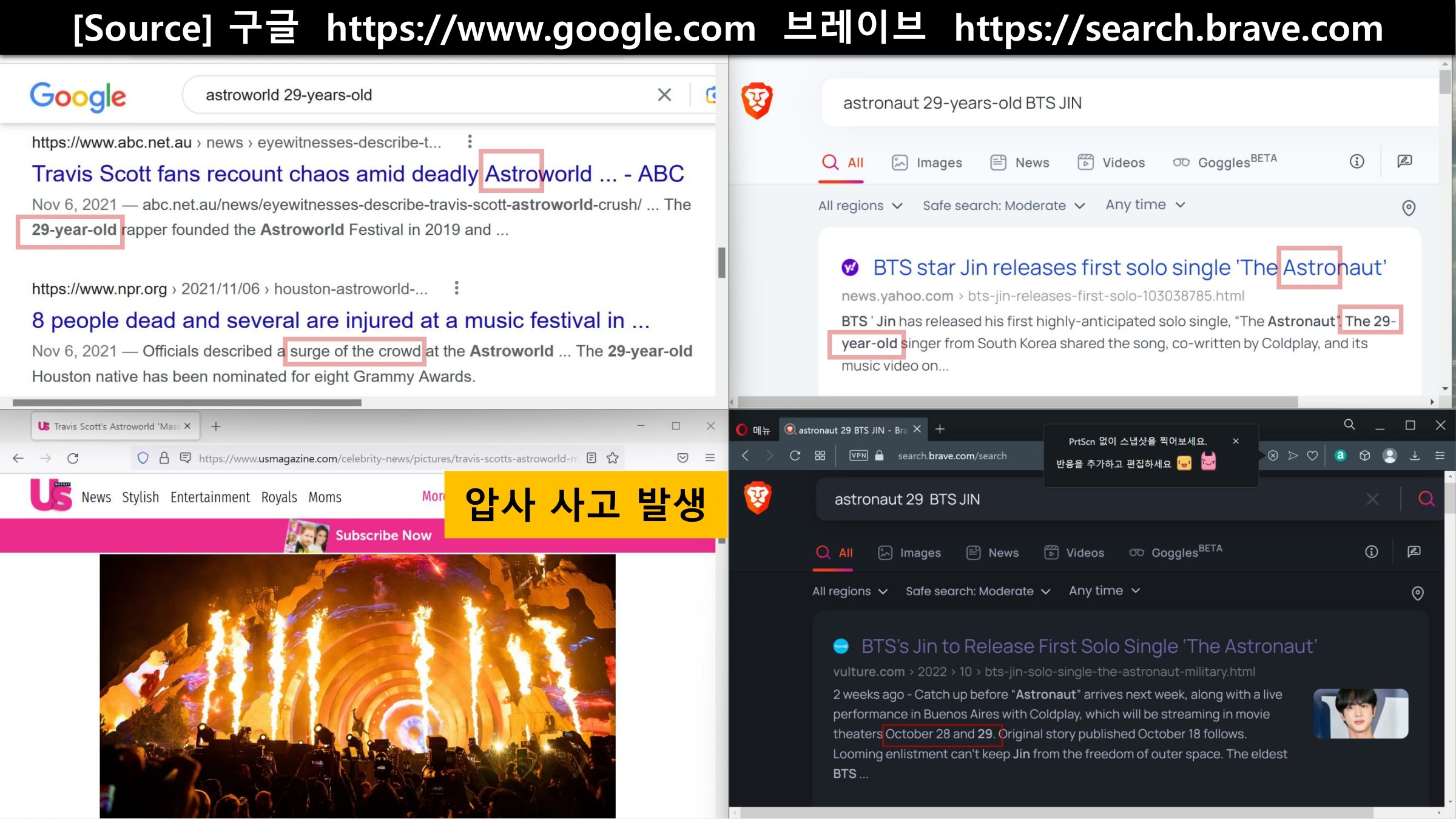1456x819 pixels.
Task: Expand All regions dropdown in light Brave
Action: (860, 206)
